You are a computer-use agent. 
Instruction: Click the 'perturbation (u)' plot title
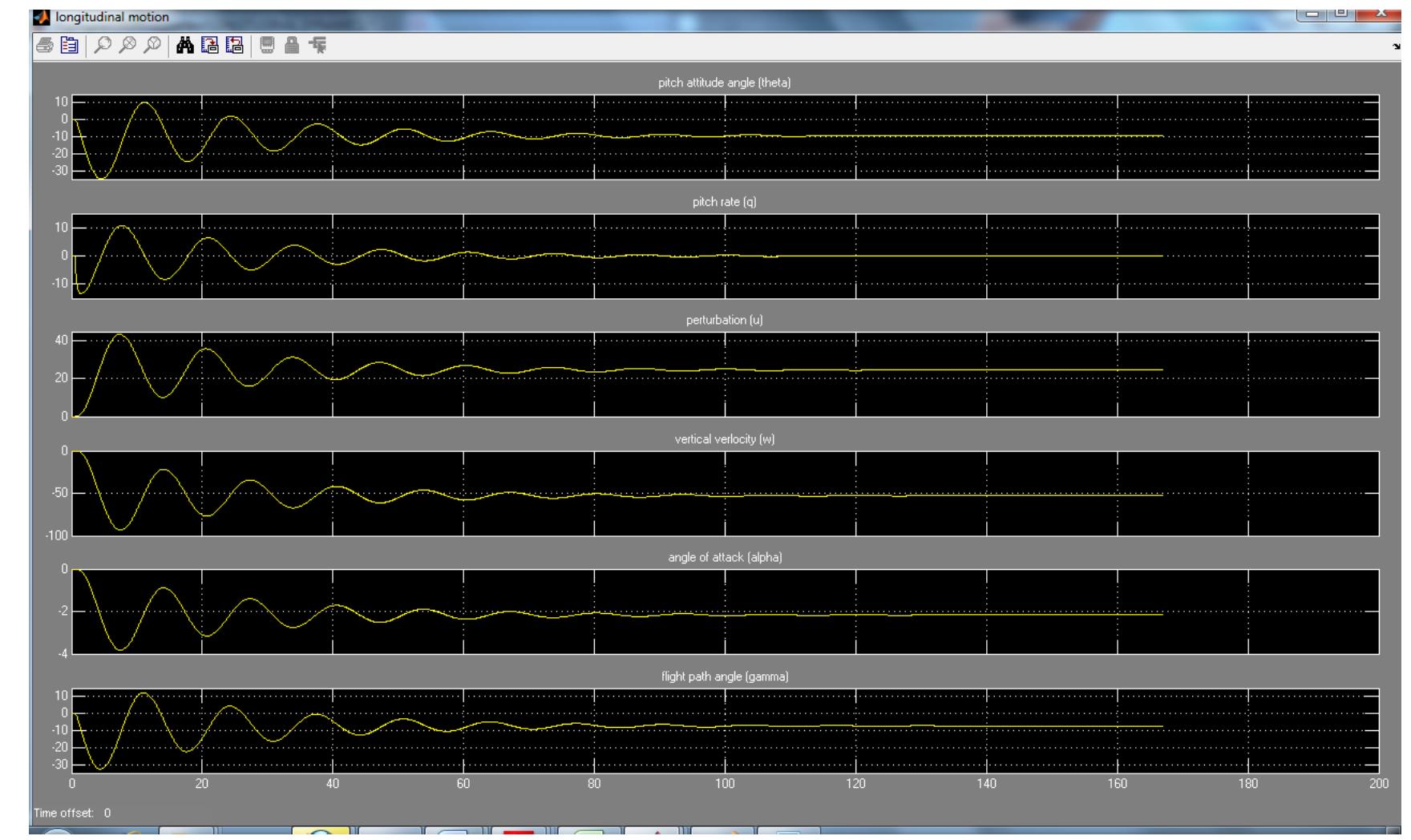click(x=725, y=321)
